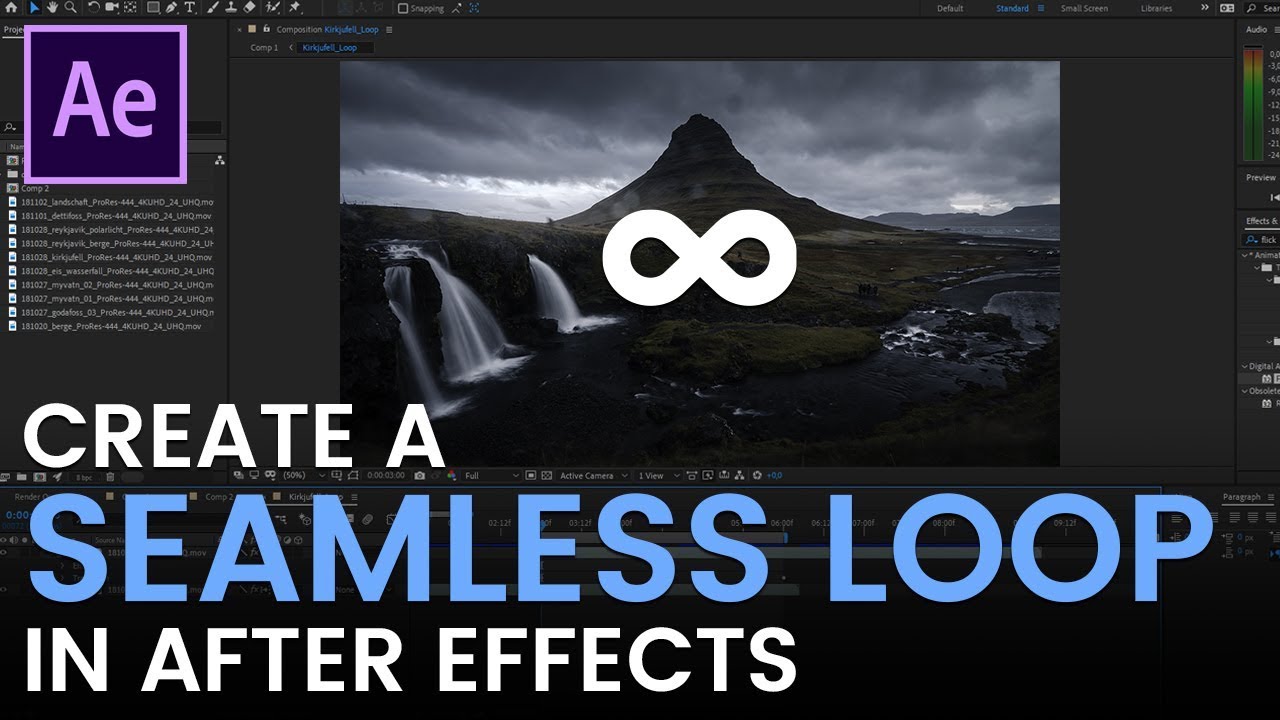Select the 181027_myvatn_02 footage item

tap(116, 284)
